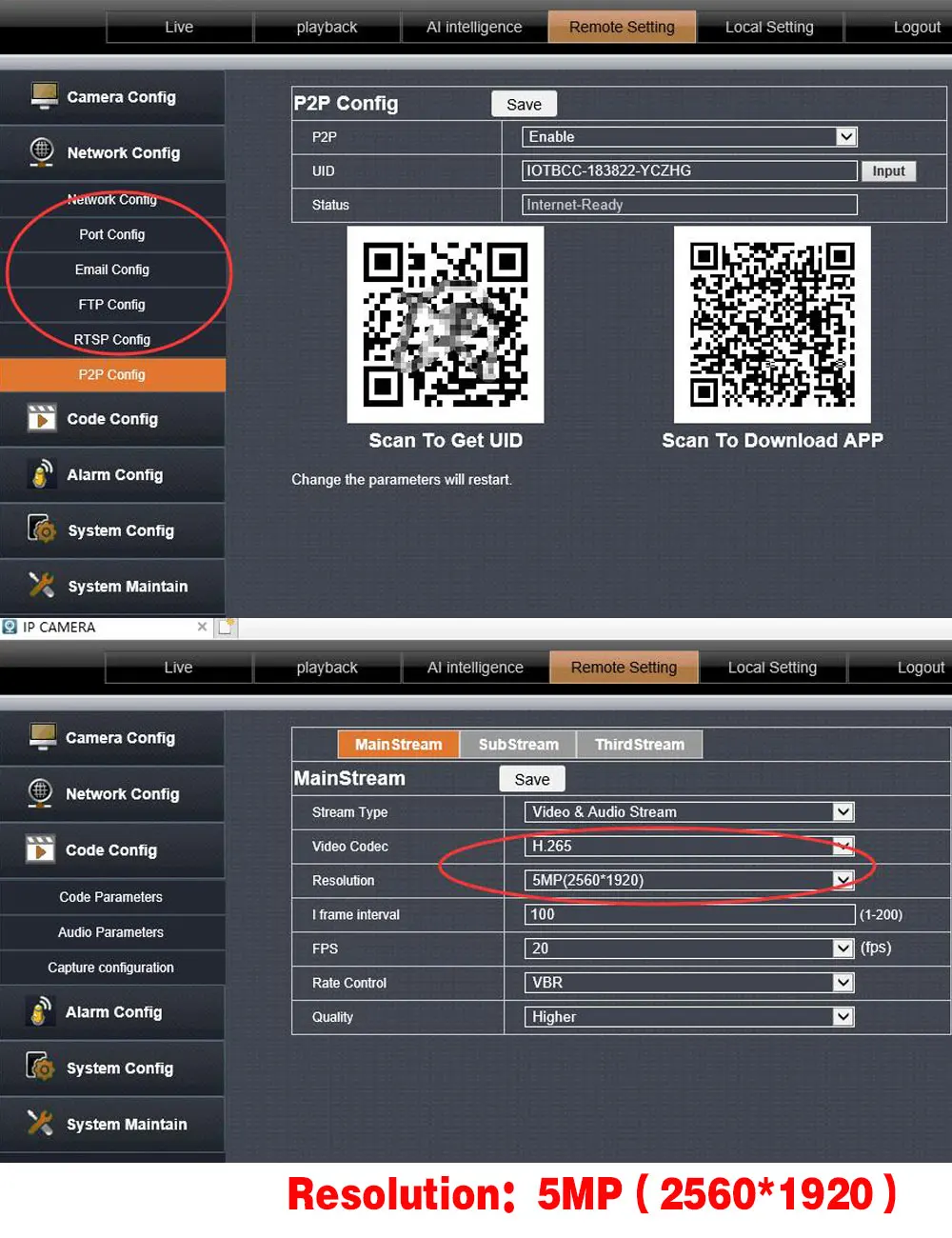The image size is (952, 1238).
Task: Click the Scan To Get UID QR code
Action: point(446,325)
